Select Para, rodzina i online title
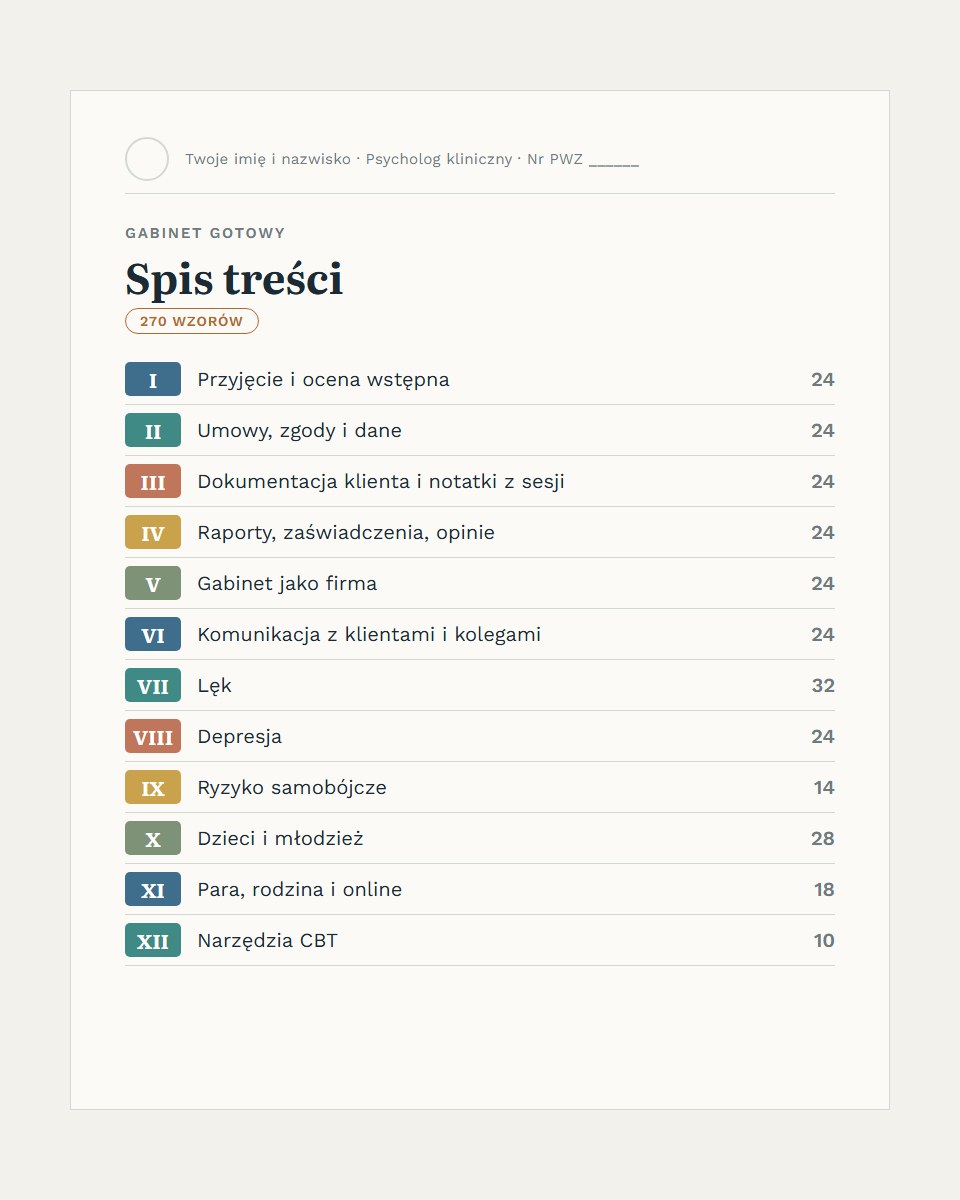This screenshot has height=1200, width=960. click(299, 890)
